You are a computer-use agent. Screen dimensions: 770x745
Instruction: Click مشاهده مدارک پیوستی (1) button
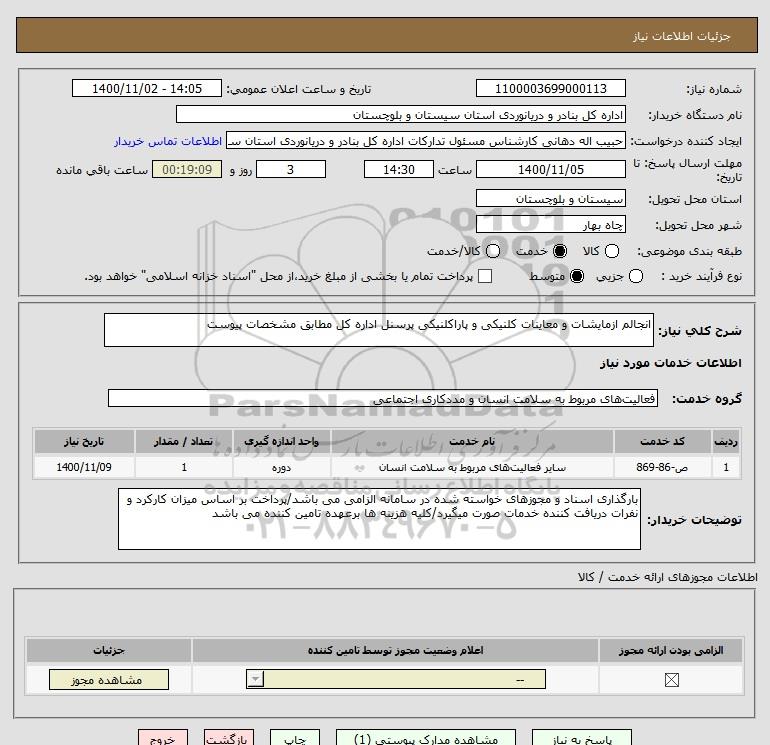click(x=426, y=738)
